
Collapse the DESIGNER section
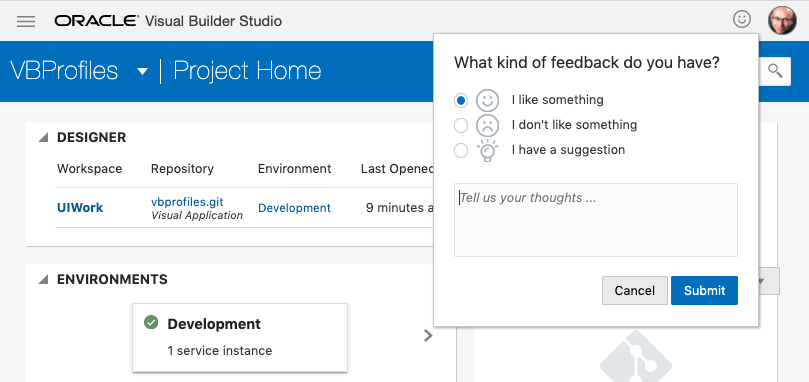(43, 138)
